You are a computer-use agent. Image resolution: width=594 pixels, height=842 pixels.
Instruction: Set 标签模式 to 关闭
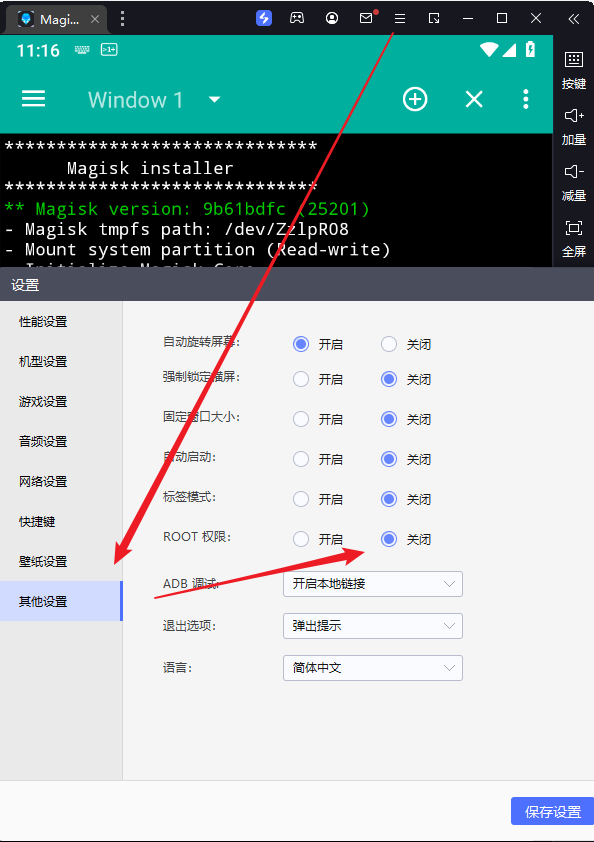click(x=389, y=499)
